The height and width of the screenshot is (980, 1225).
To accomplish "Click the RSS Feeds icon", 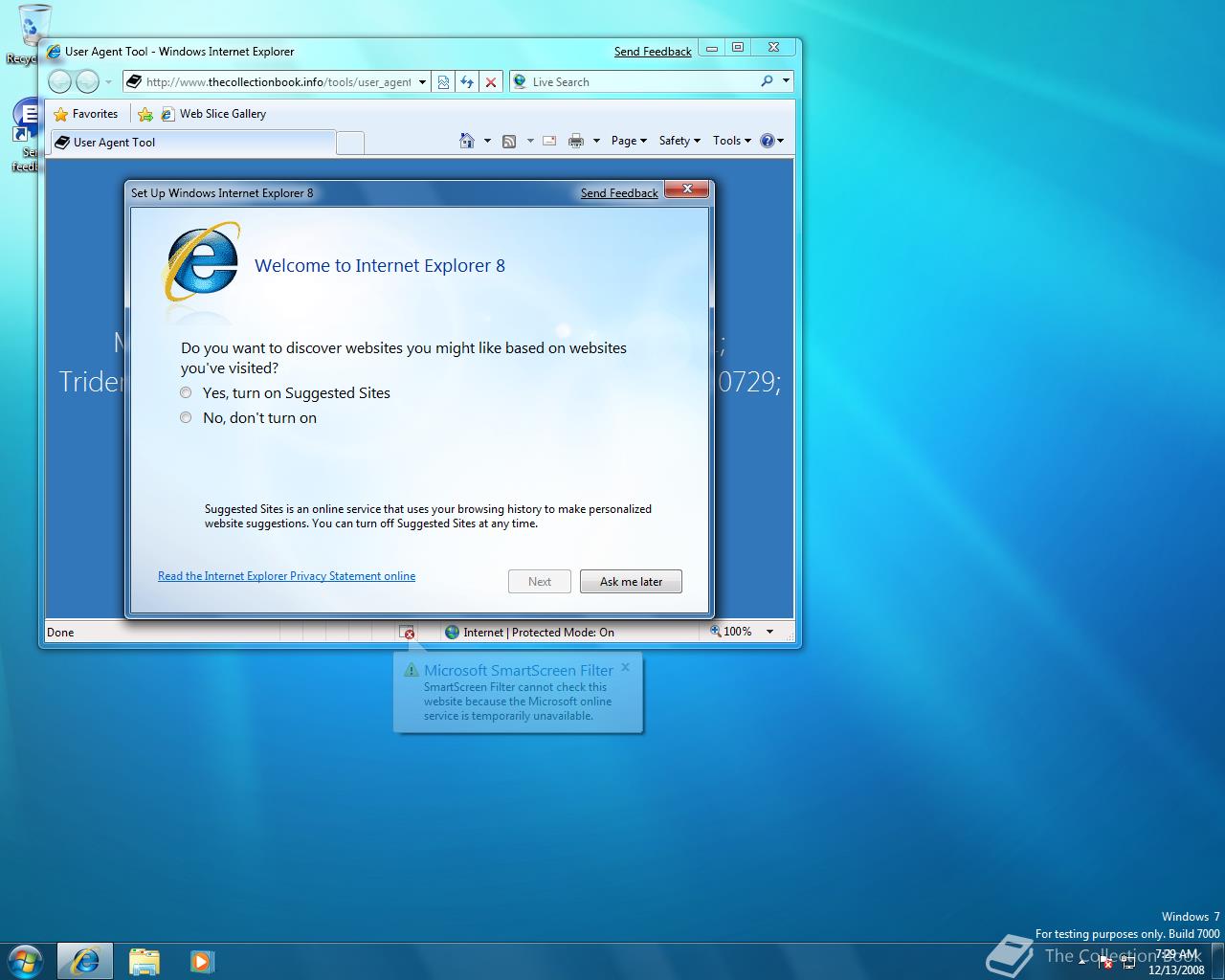I will point(509,141).
